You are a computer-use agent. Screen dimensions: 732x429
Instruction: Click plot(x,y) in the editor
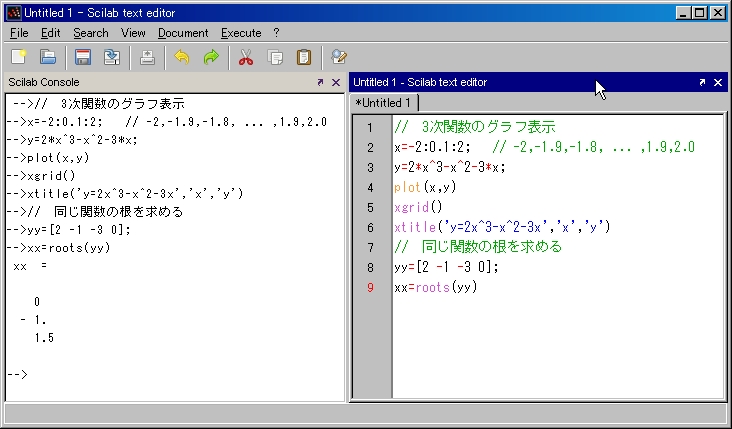pos(425,187)
